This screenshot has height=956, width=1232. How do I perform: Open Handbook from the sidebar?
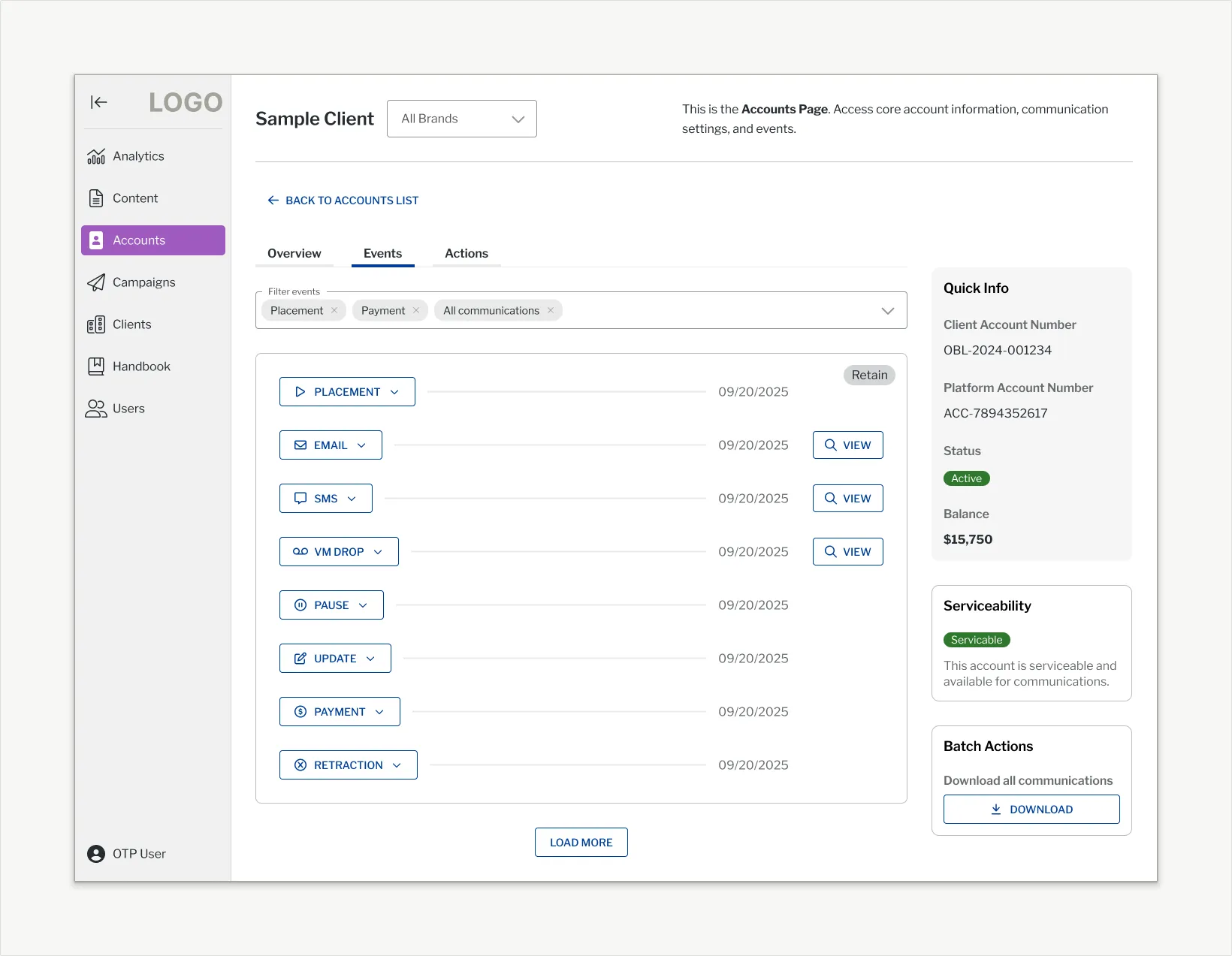click(x=153, y=366)
